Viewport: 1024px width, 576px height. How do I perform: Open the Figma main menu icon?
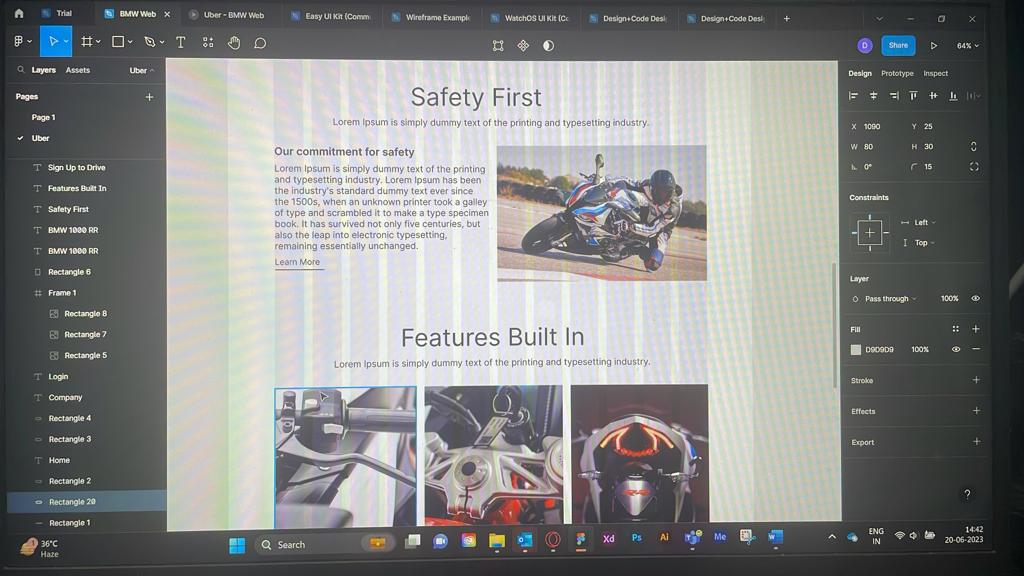point(22,42)
